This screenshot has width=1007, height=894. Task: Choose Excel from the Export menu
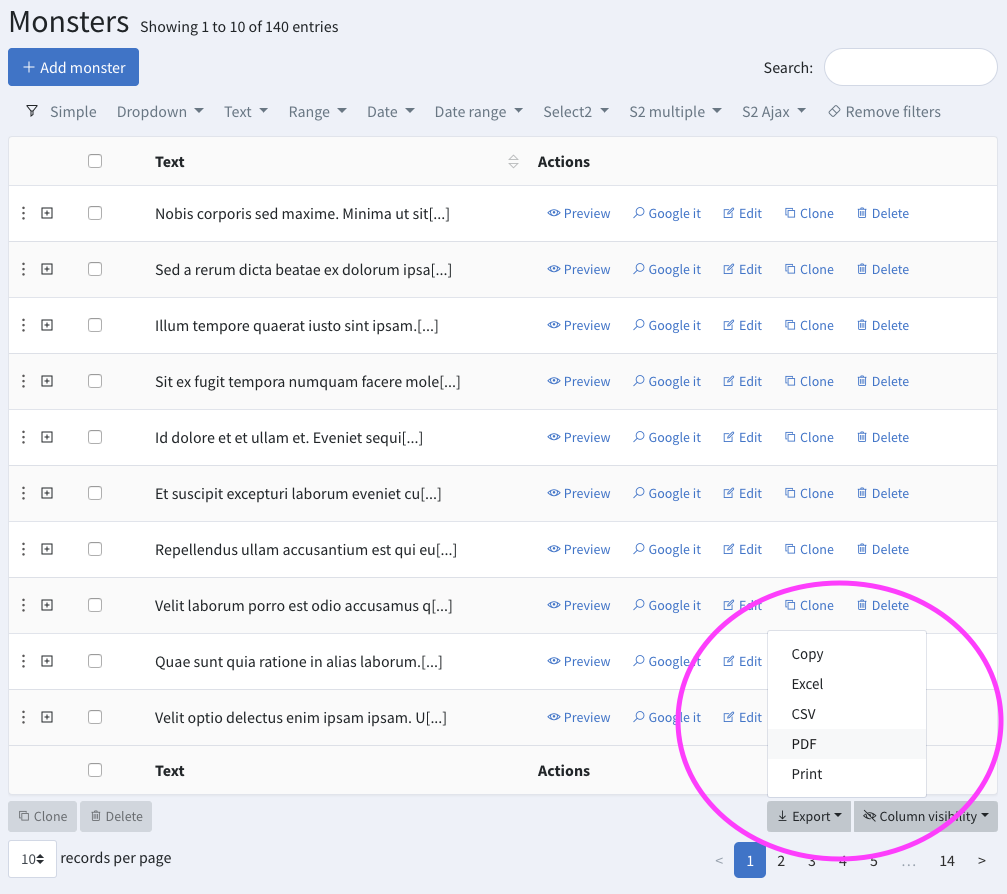coord(846,684)
